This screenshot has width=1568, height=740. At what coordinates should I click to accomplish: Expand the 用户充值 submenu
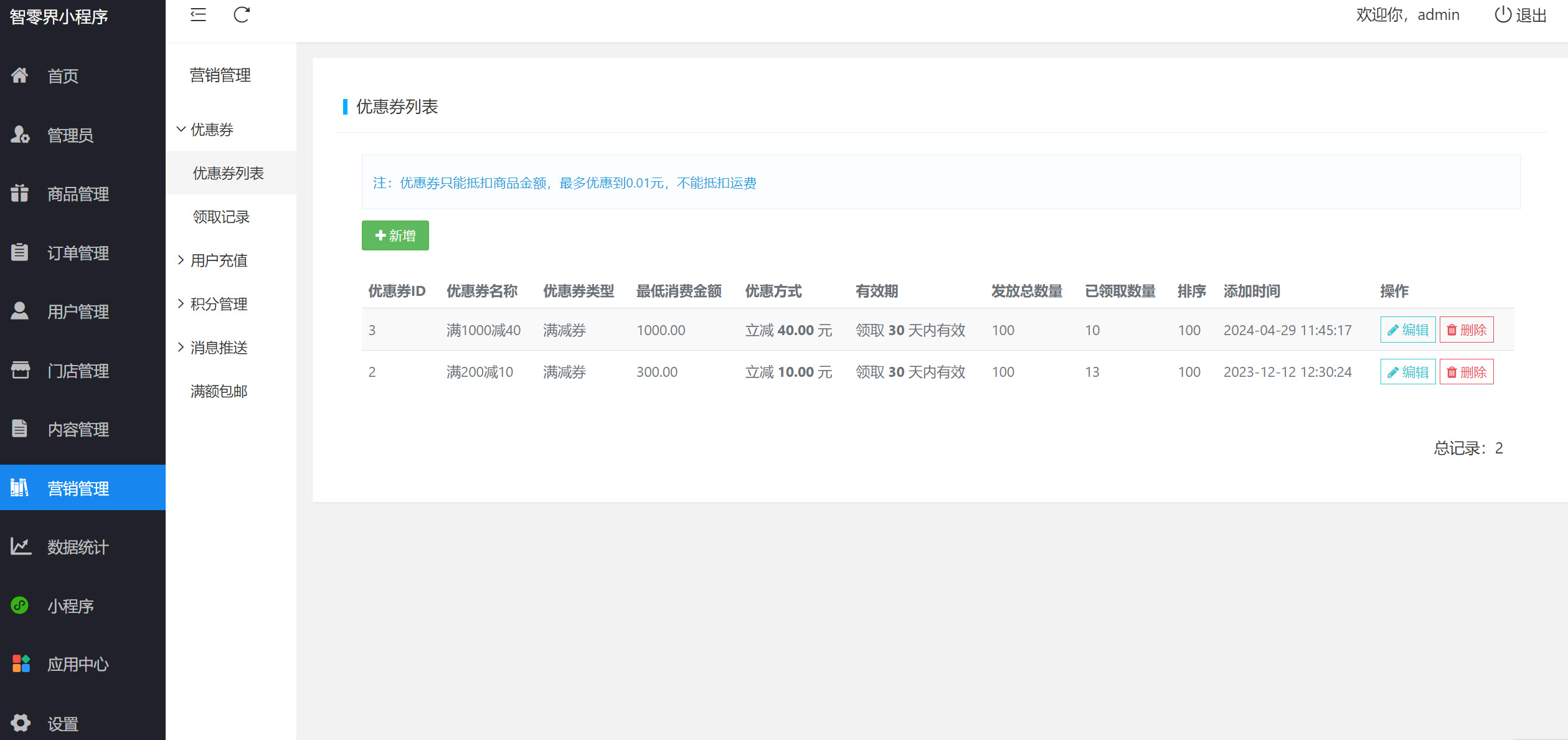pos(218,260)
